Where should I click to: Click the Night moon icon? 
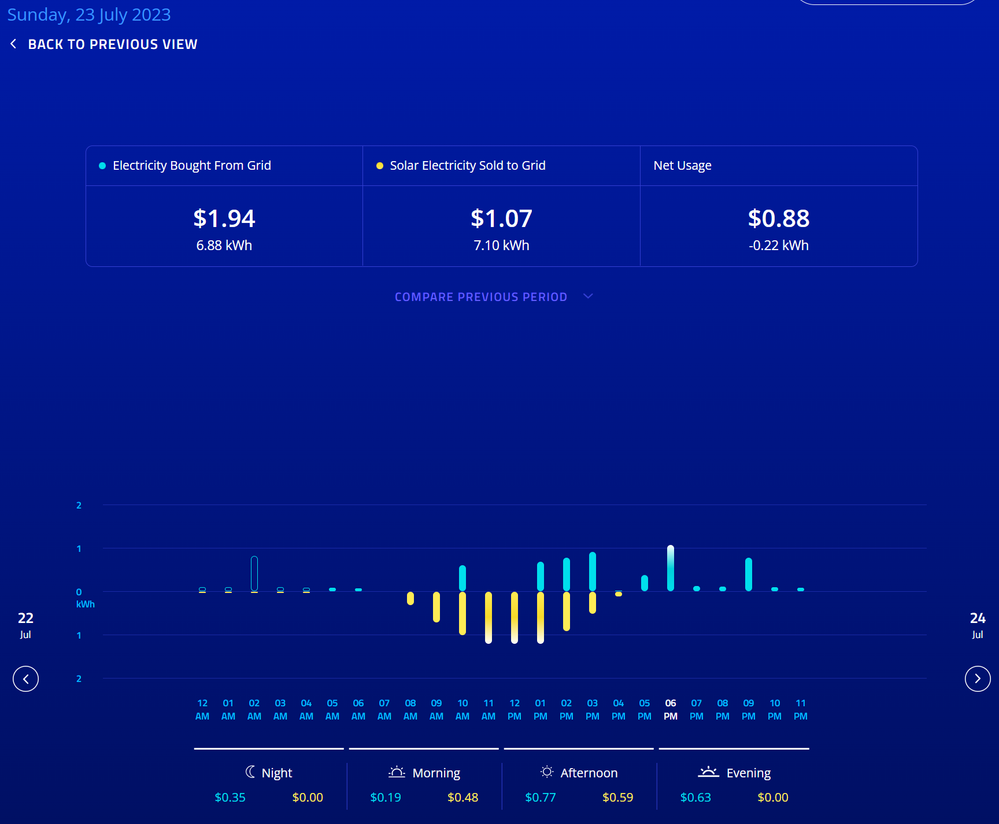(x=250, y=772)
